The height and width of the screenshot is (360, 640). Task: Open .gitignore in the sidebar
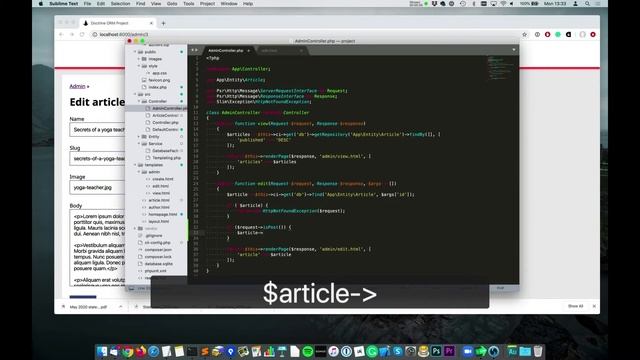pos(154,236)
